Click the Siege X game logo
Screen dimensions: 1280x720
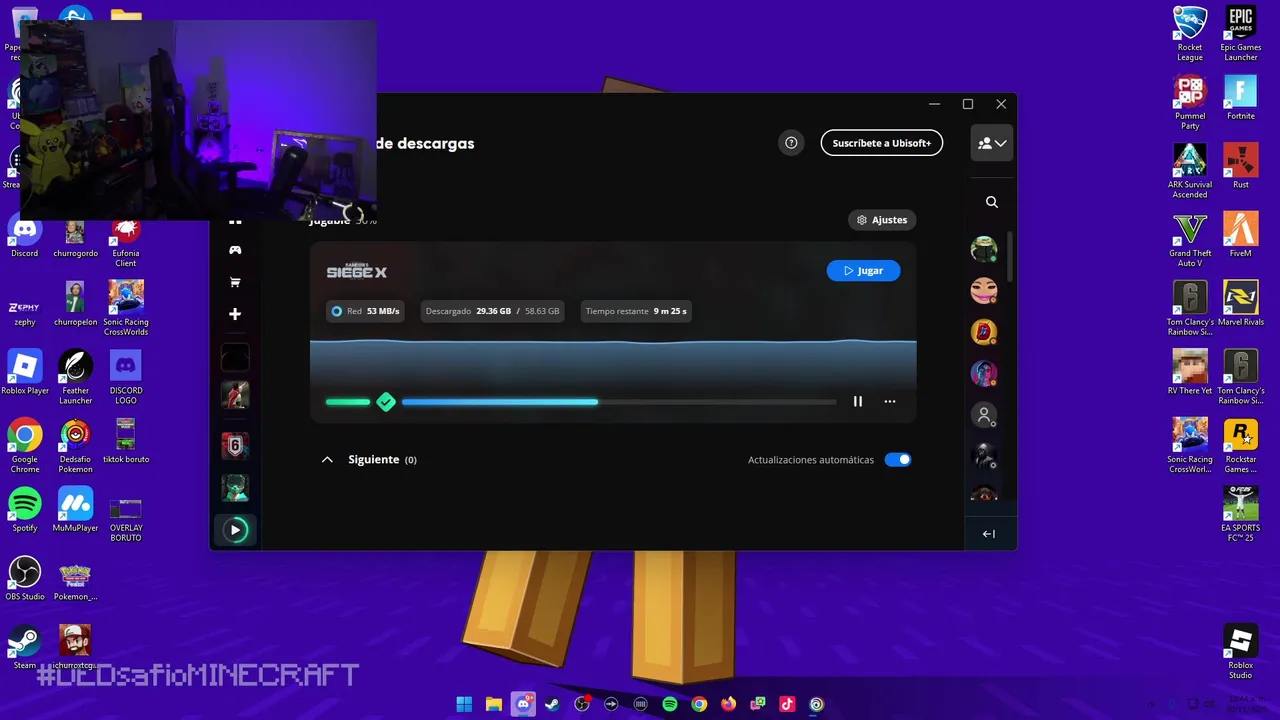(x=356, y=271)
